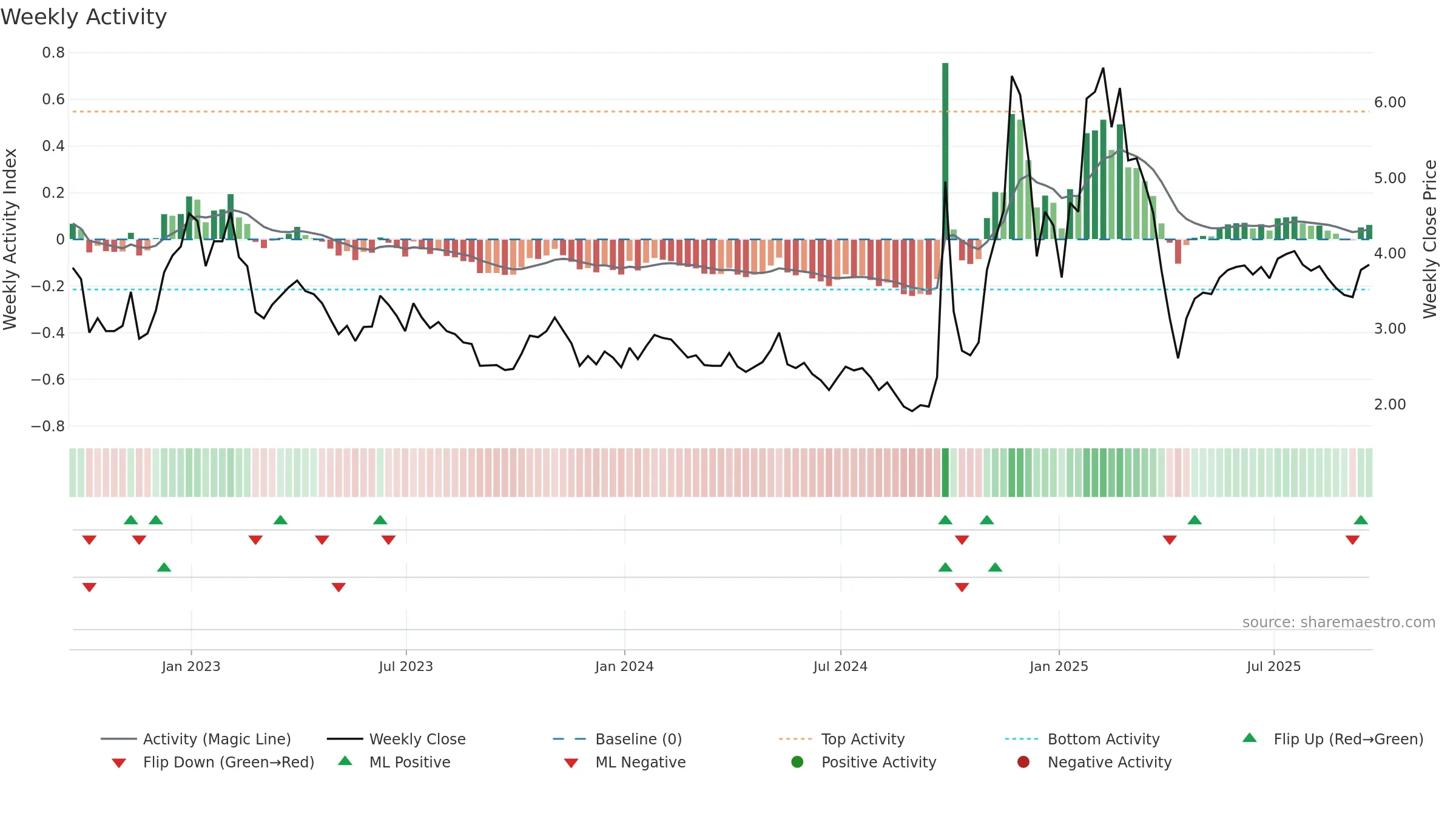This screenshot has width=1456, height=819.
Task: Click the 'Jul 2025' x-axis label
Action: (x=1274, y=666)
